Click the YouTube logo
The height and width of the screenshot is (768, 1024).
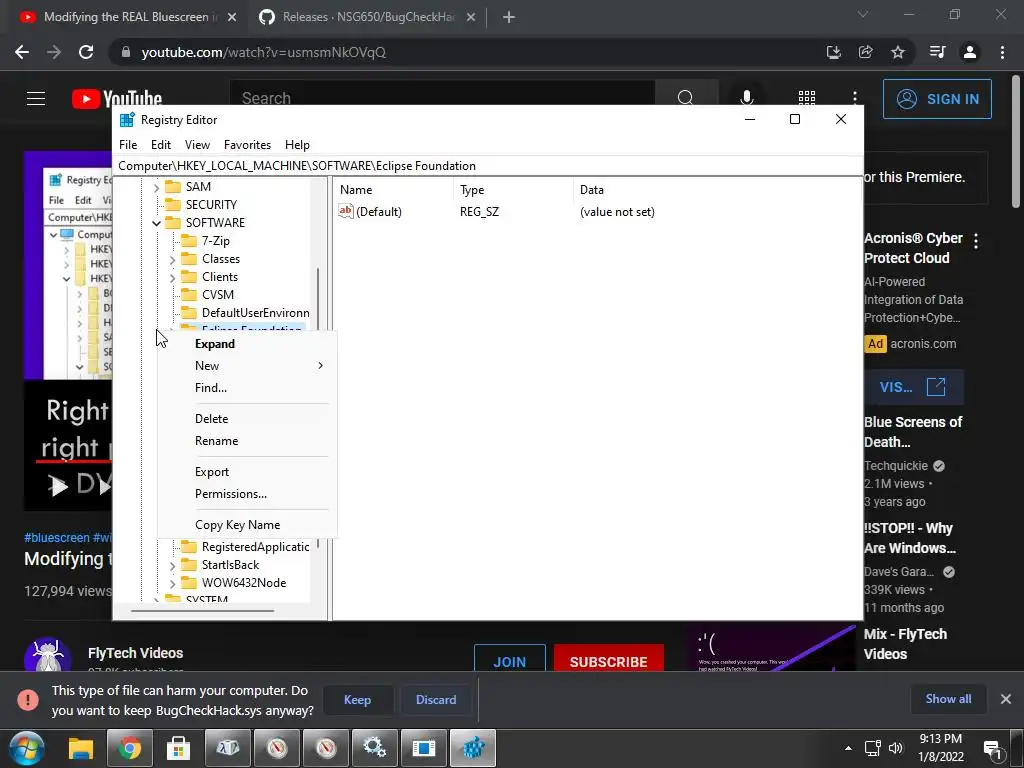coord(117,99)
